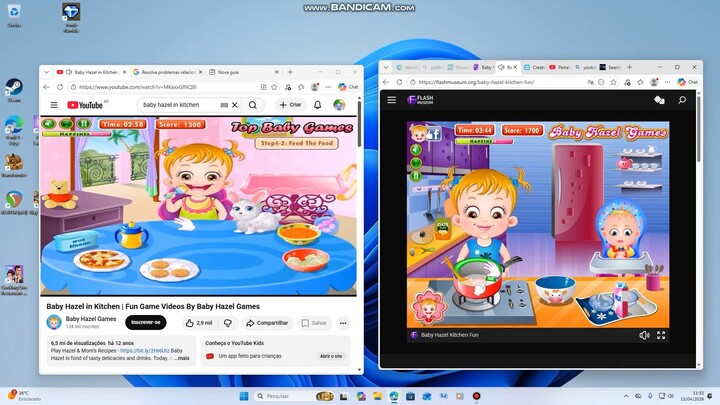Screen dimensions: 720x405
Task: Open the Windows Start menu
Action: click(x=244, y=396)
